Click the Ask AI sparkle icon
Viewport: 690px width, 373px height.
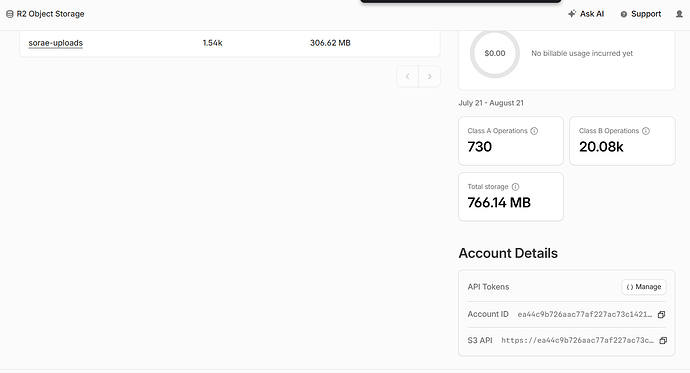point(572,14)
